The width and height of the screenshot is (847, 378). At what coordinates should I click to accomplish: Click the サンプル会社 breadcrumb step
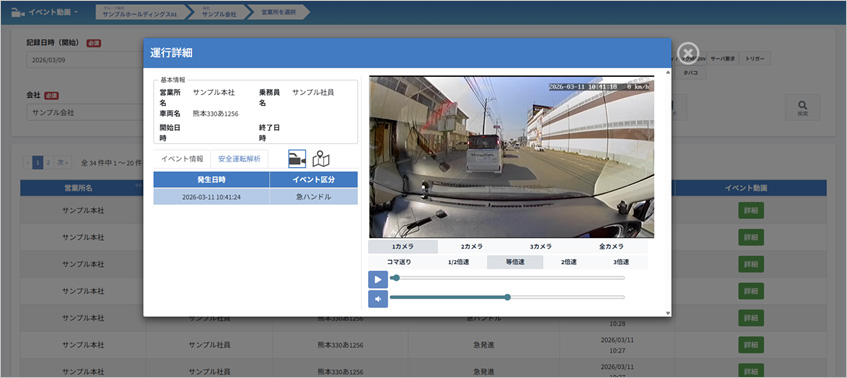coord(219,12)
